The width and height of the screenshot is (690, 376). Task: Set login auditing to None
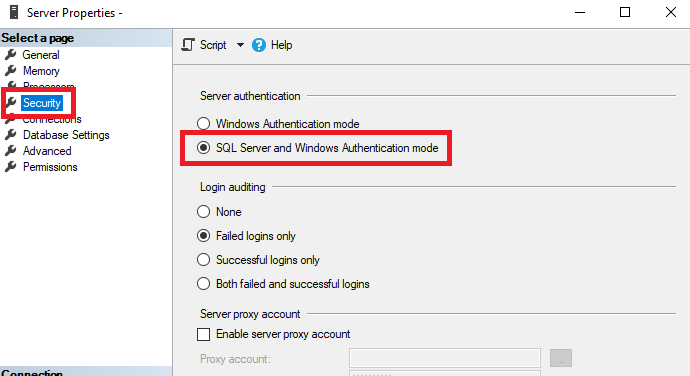tap(203, 212)
